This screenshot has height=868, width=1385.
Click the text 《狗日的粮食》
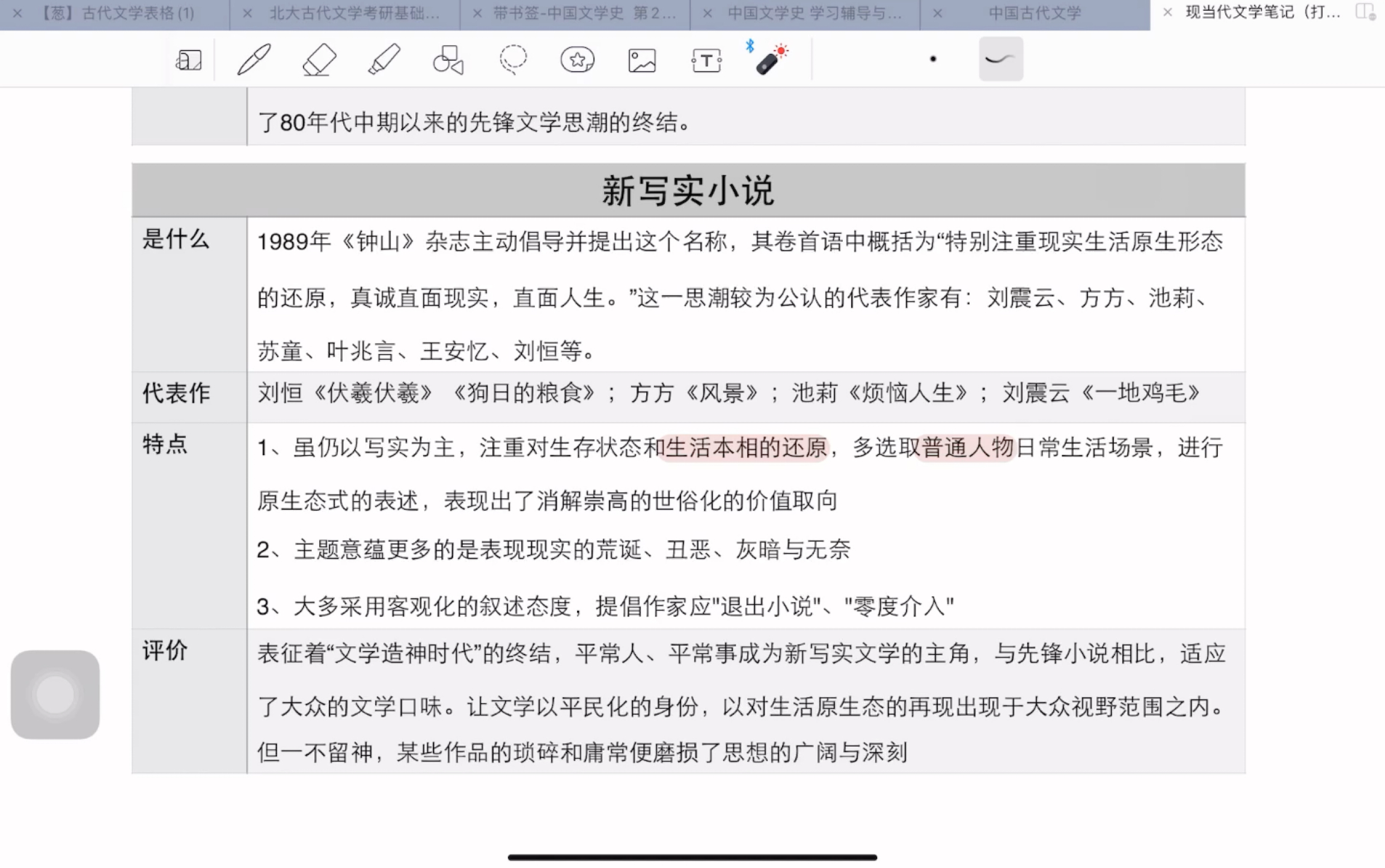(524, 393)
